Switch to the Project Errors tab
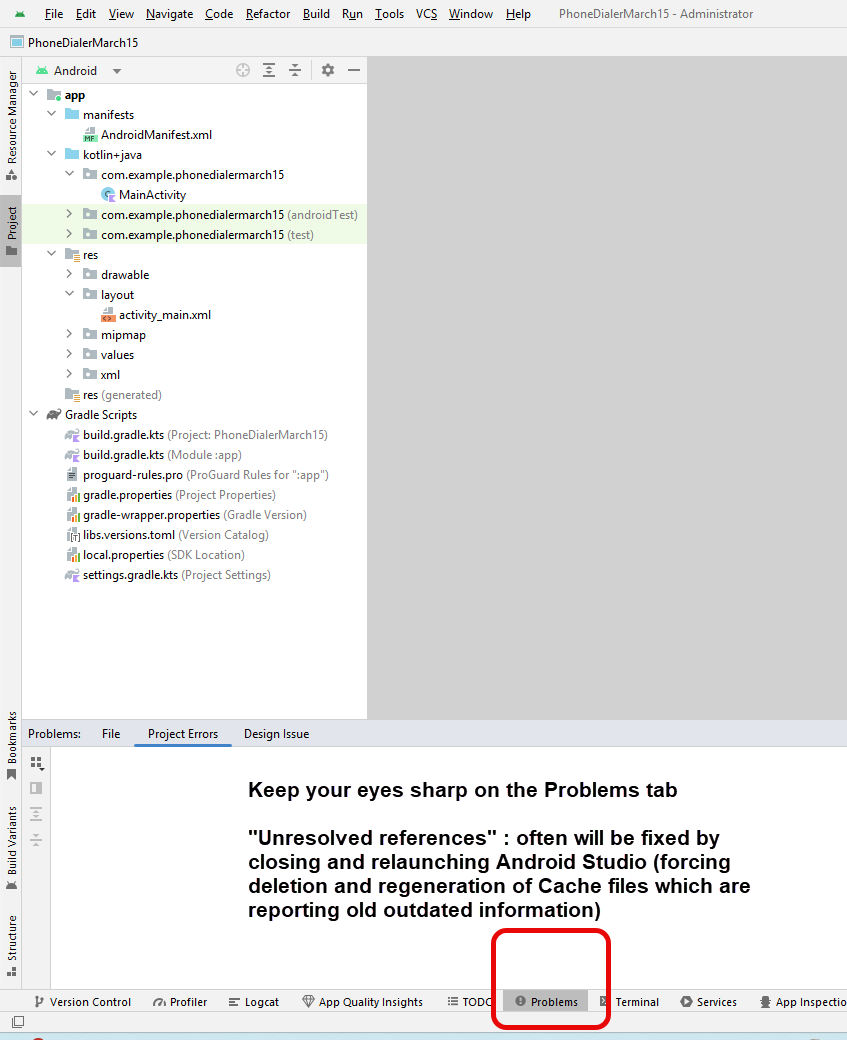The height and width of the screenshot is (1040, 847). (182, 734)
